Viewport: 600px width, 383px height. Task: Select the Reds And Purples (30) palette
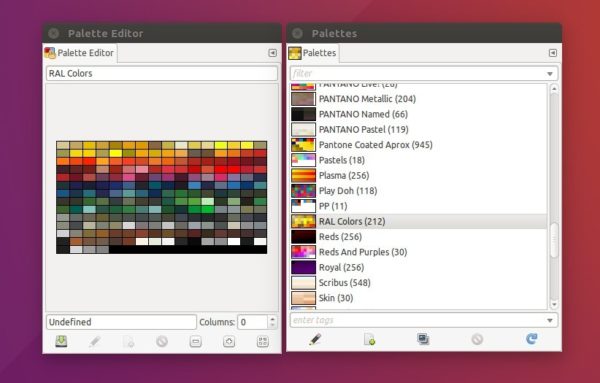tap(419, 252)
